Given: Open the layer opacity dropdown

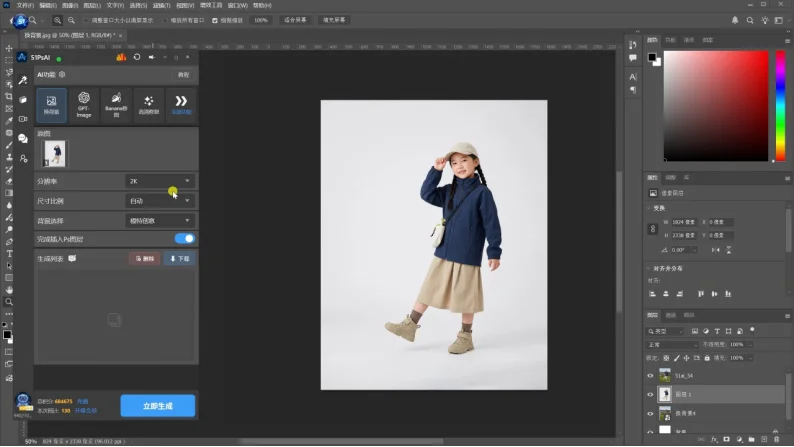Looking at the screenshot, I should coord(750,345).
